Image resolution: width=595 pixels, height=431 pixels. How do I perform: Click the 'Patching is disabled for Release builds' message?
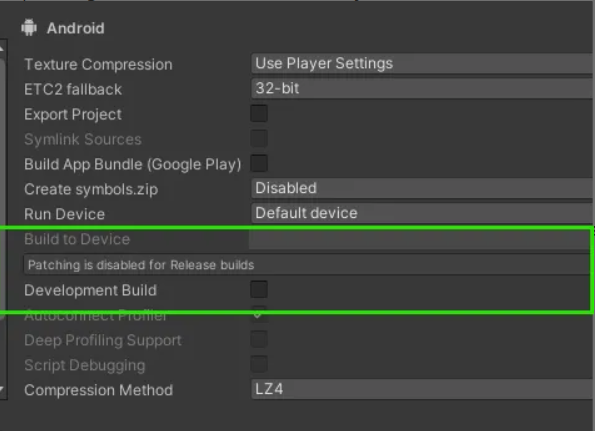tap(307, 264)
